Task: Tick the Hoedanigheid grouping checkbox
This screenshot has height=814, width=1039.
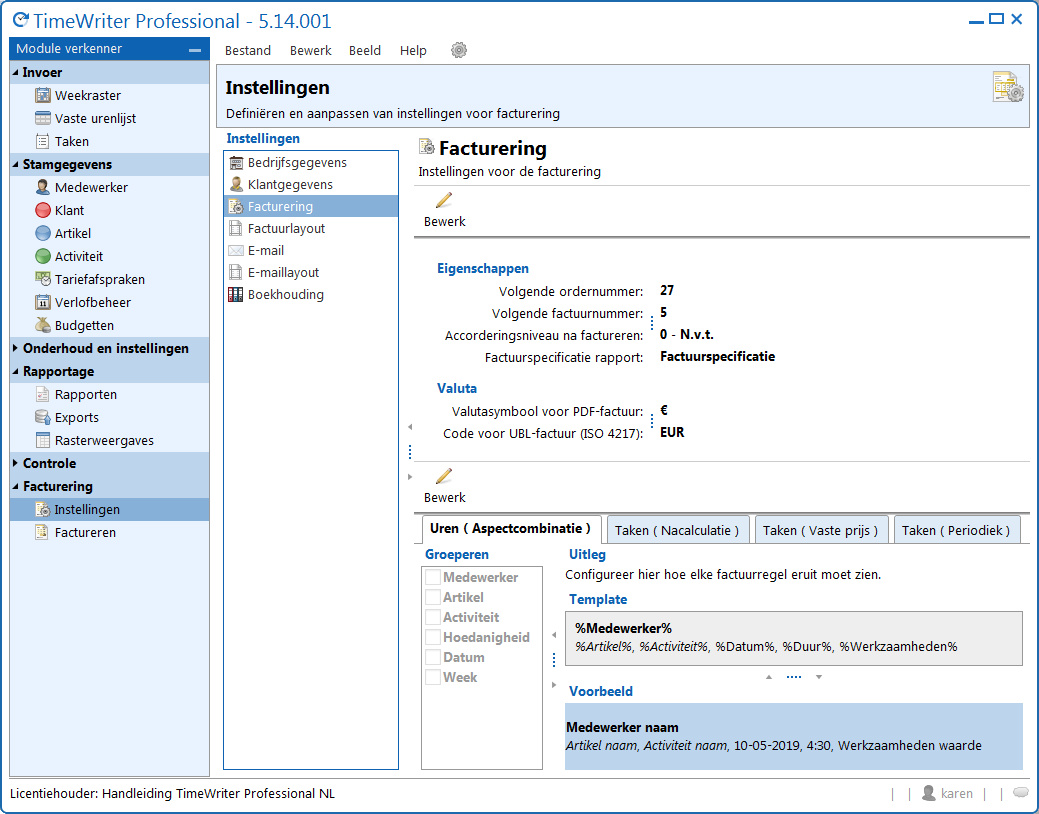Action: [x=433, y=637]
